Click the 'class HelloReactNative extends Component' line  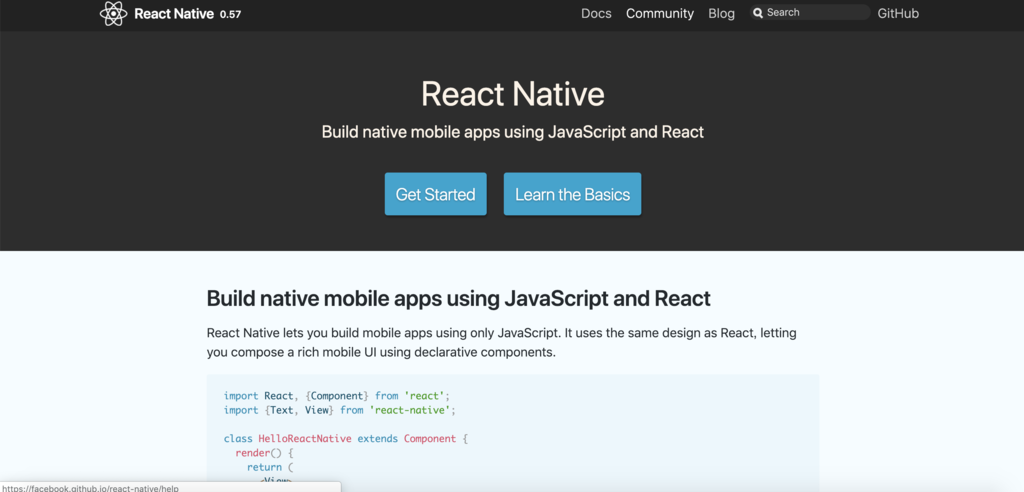tap(345, 439)
